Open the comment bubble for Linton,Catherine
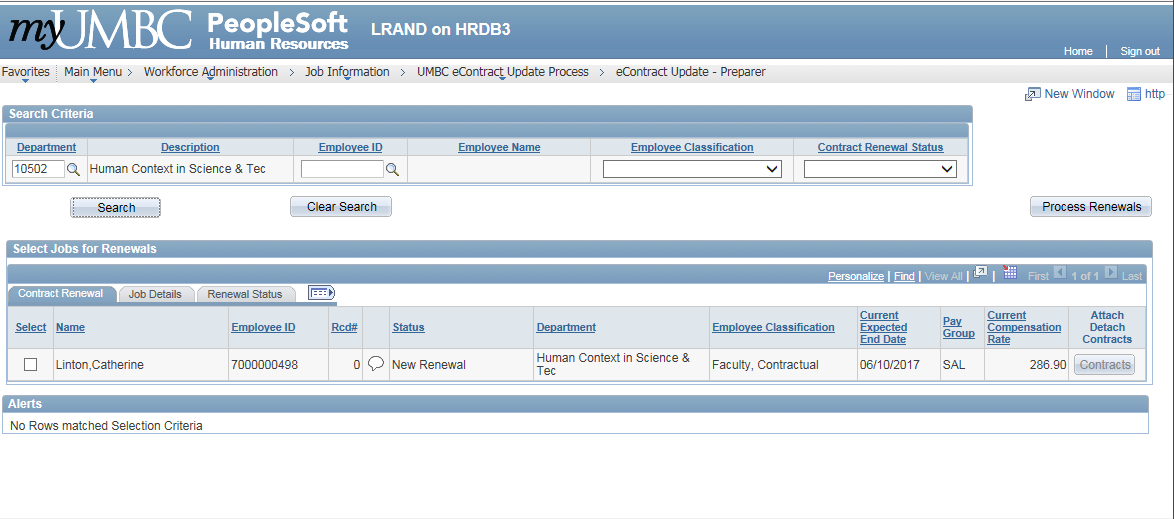Viewport: 1174px width, 519px height. (x=376, y=364)
